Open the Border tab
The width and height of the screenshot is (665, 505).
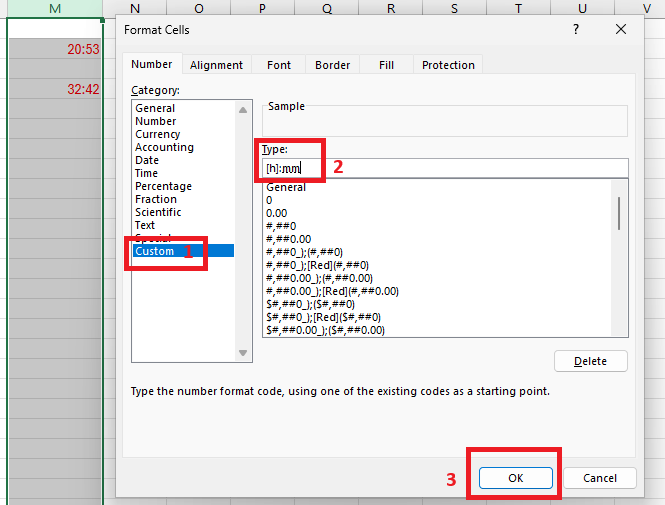coord(332,65)
